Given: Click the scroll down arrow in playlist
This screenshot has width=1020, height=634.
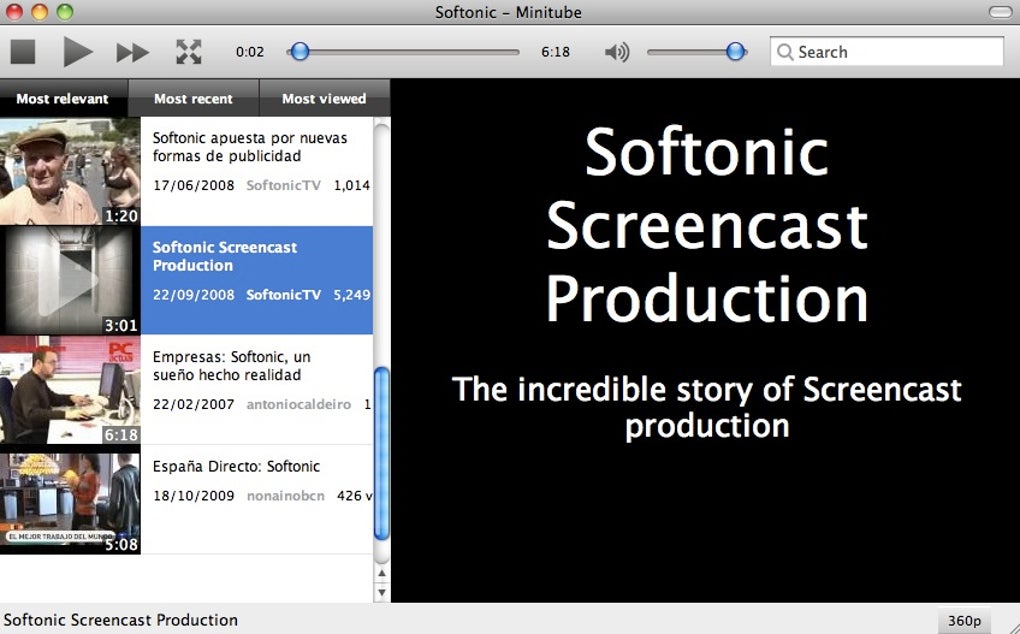Looking at the screenshot, I should point(381,592).
